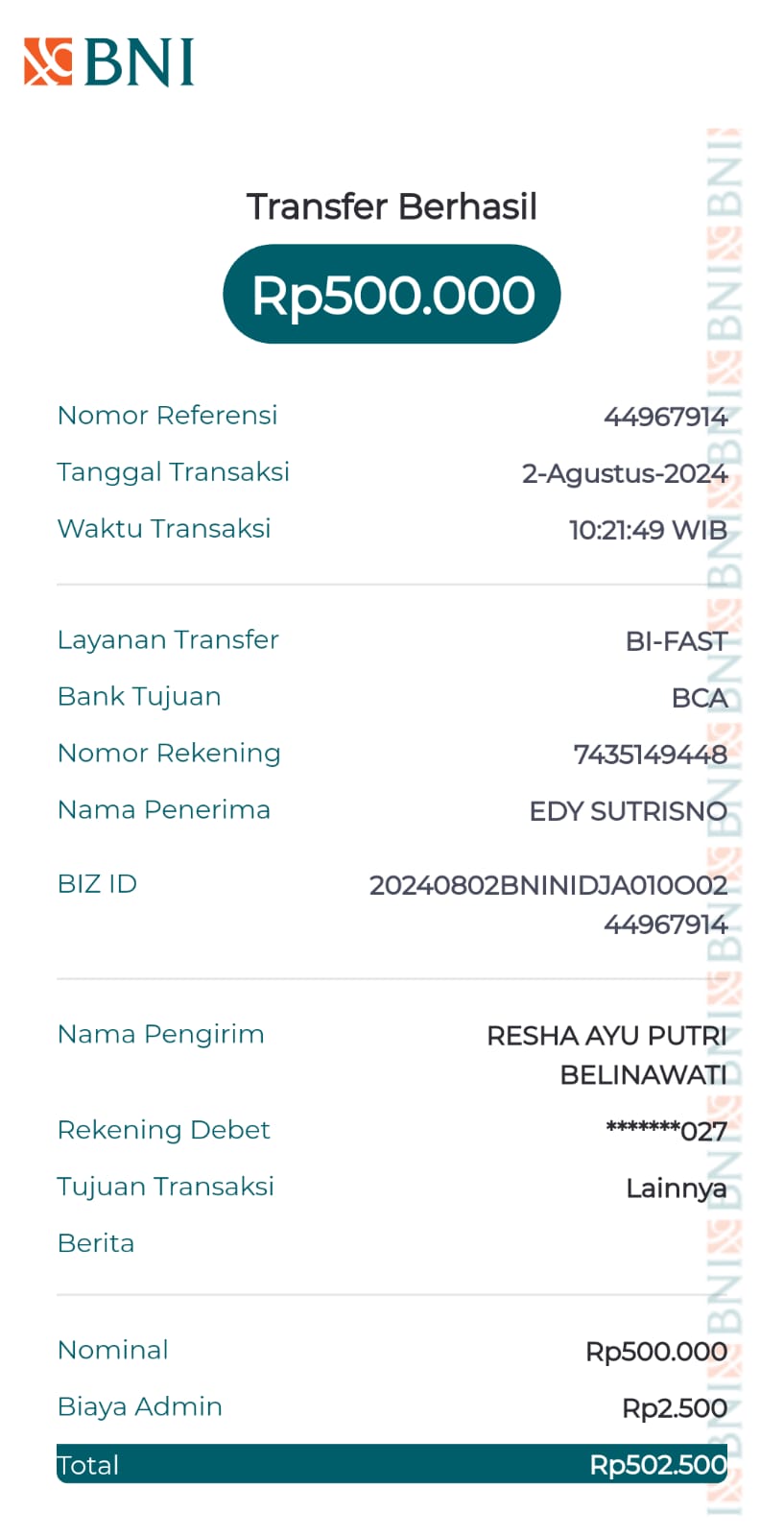Click the BI-FAST transfer service value
The height and width of the screenshot is (1536, 784).
tap(676, 641)
